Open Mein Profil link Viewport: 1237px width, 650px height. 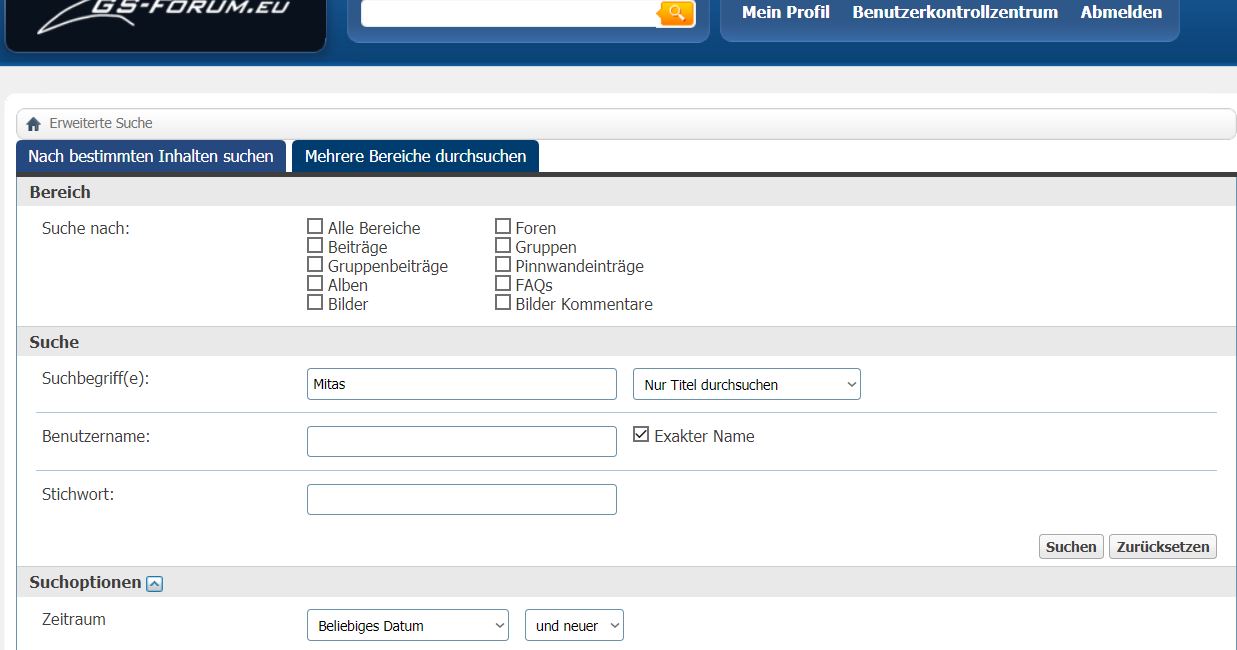tap(786, 13)
